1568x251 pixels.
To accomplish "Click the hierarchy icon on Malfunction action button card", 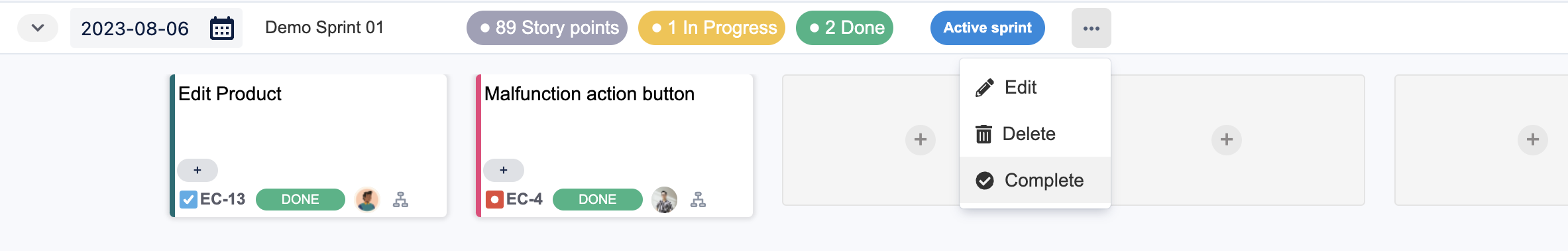I will click(698, 200).
